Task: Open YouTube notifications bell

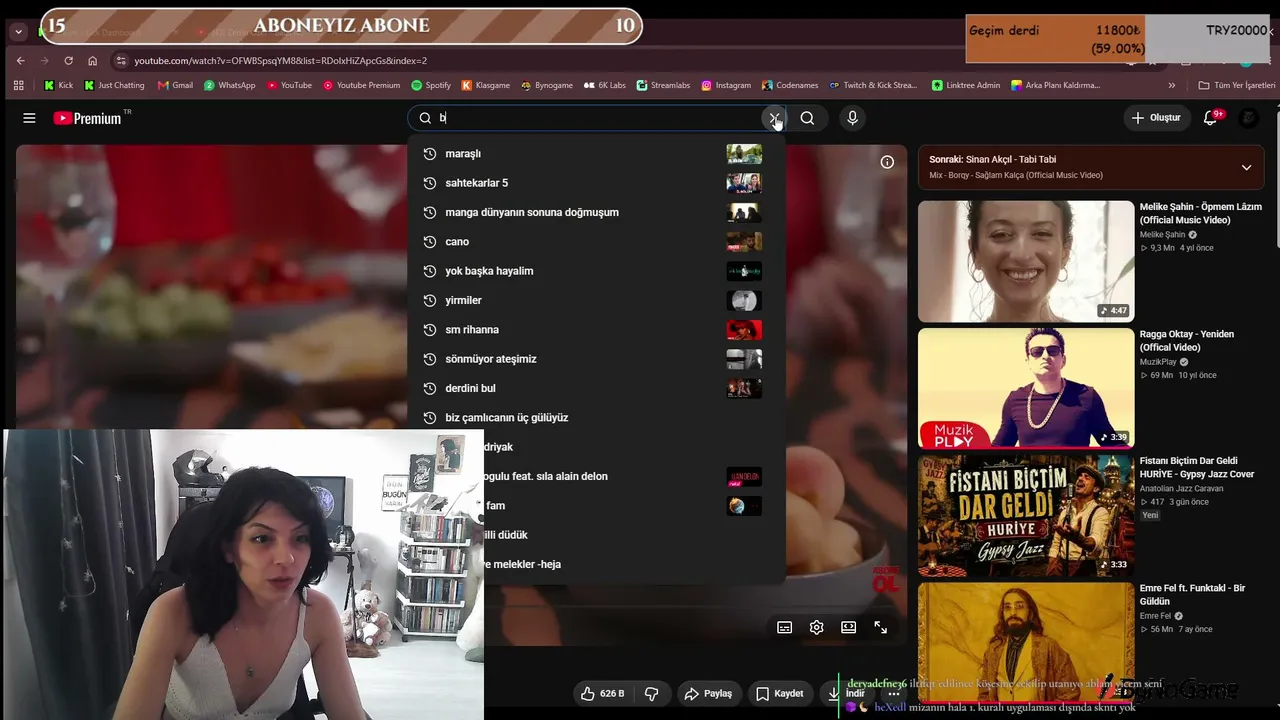Action: [x=1210, y=118]
